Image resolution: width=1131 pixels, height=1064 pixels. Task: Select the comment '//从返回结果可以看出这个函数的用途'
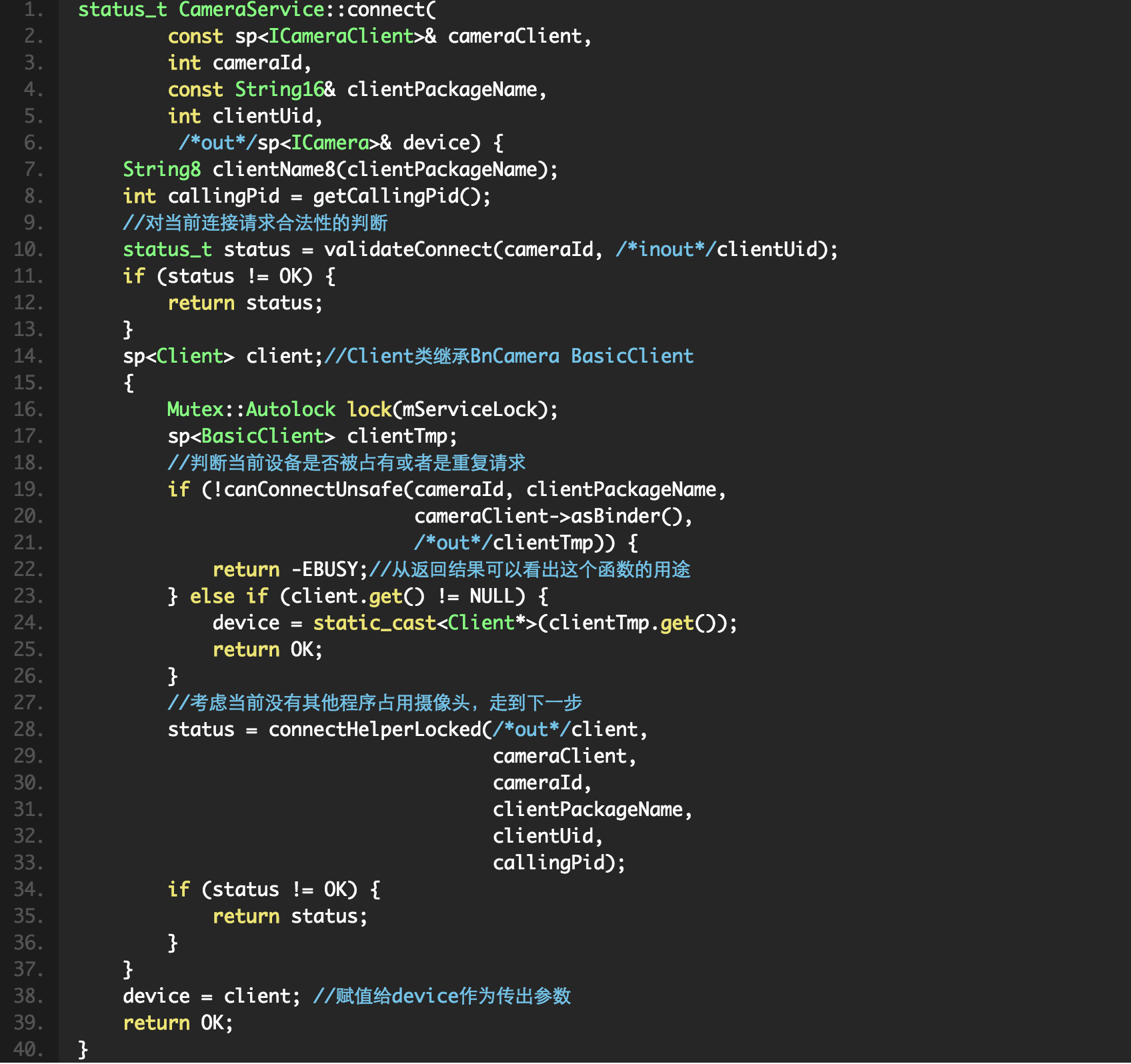[529, 569]
